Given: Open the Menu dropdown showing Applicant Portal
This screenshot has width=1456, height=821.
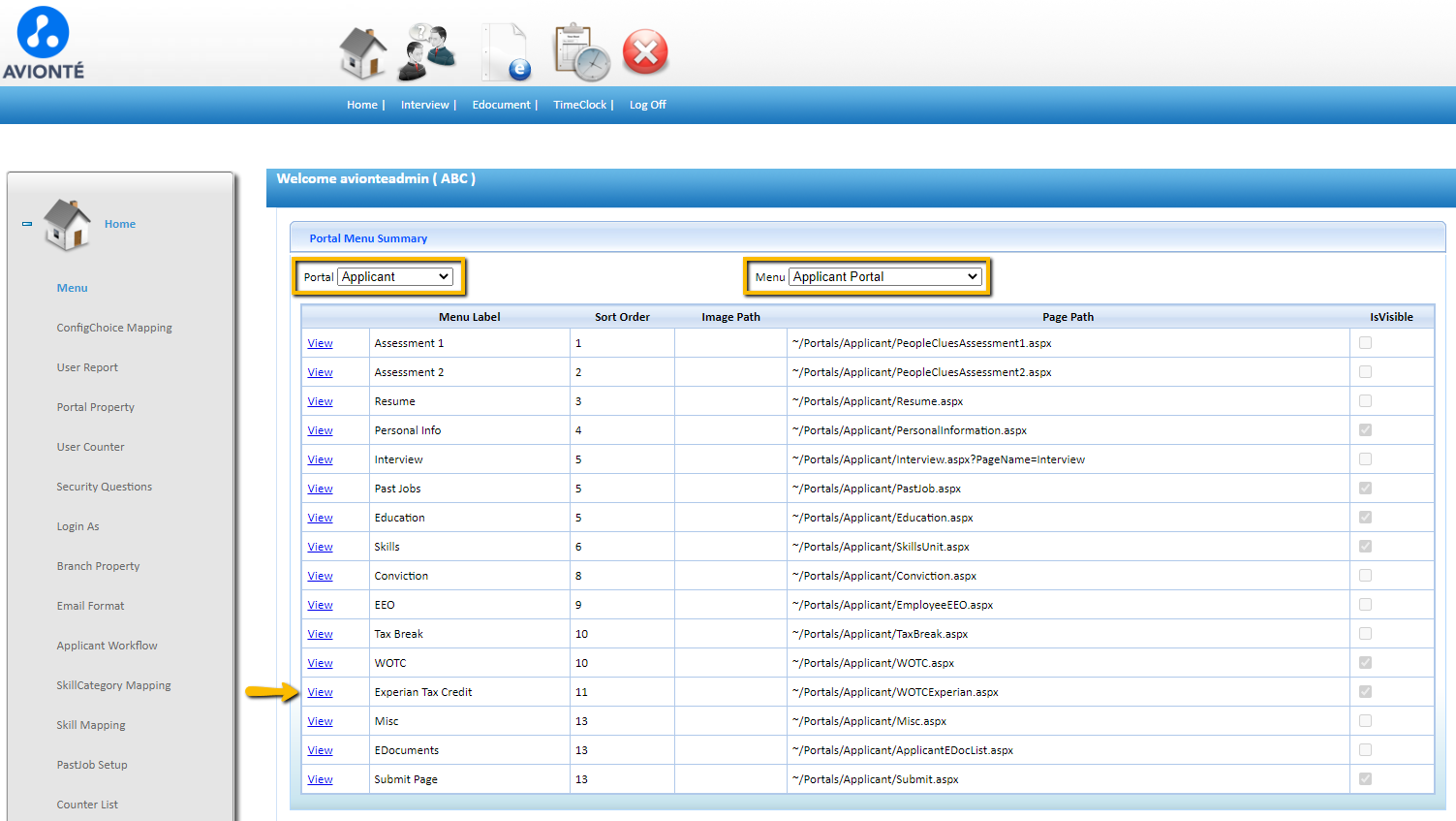Looking at the screenshot, I should coord(885,276).
